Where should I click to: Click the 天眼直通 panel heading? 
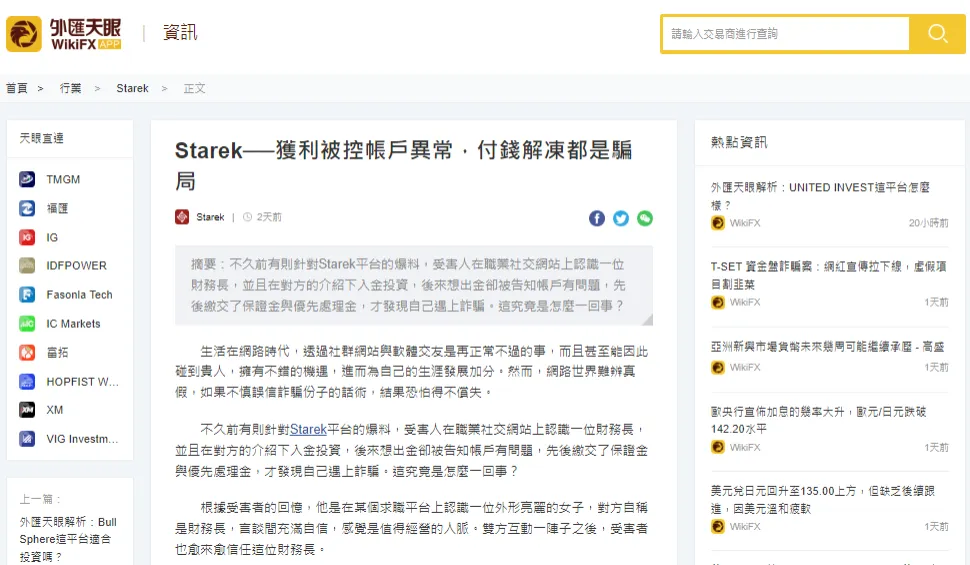point(41,138)
